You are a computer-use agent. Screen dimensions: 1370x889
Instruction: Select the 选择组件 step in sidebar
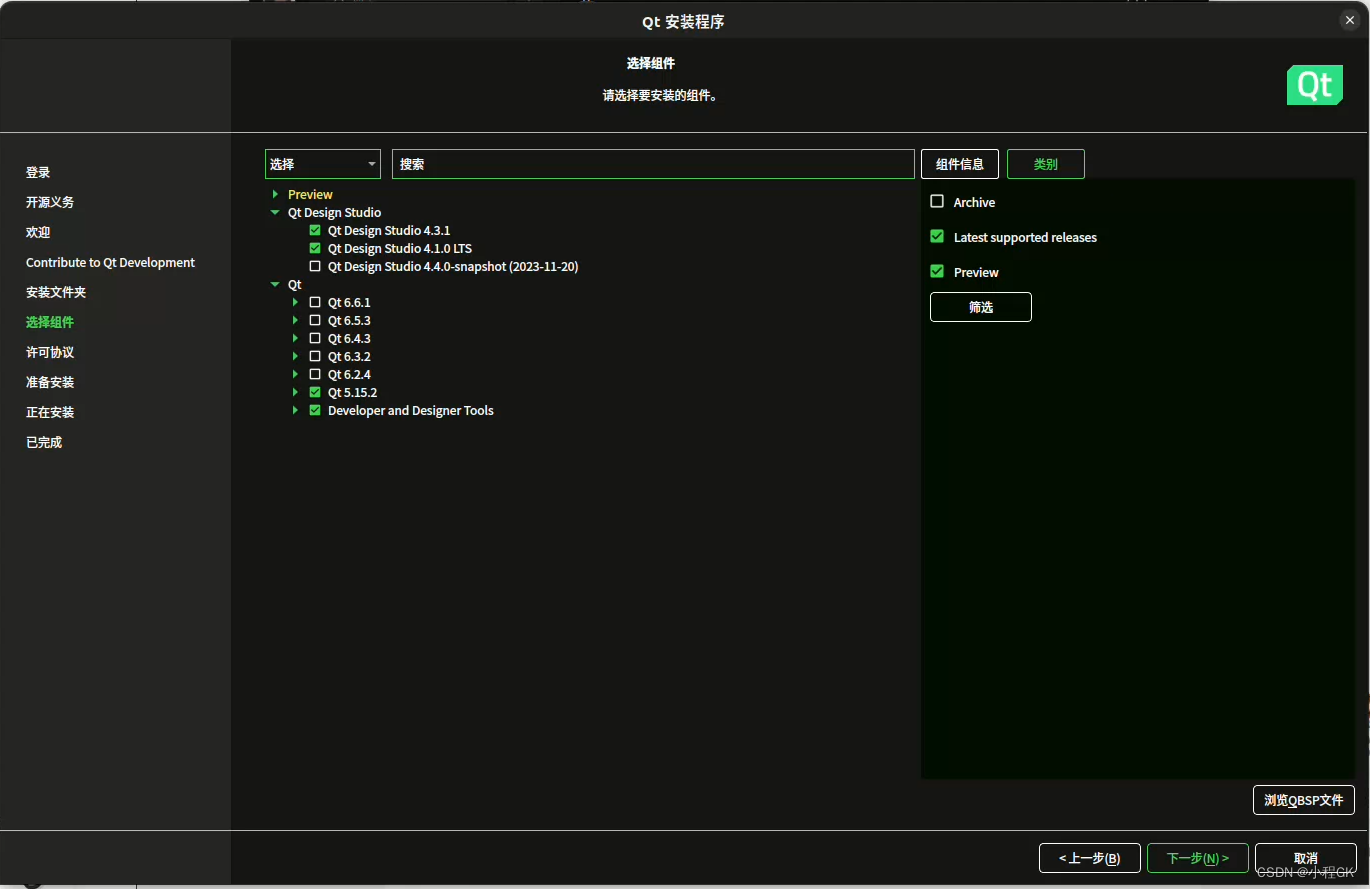coord(50,322)
